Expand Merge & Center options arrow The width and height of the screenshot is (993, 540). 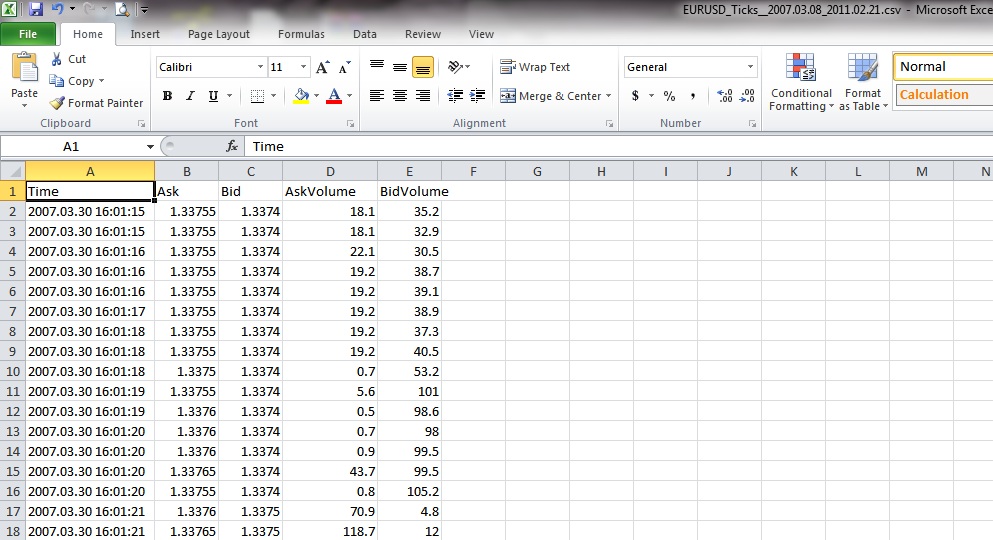pos(609,96)
